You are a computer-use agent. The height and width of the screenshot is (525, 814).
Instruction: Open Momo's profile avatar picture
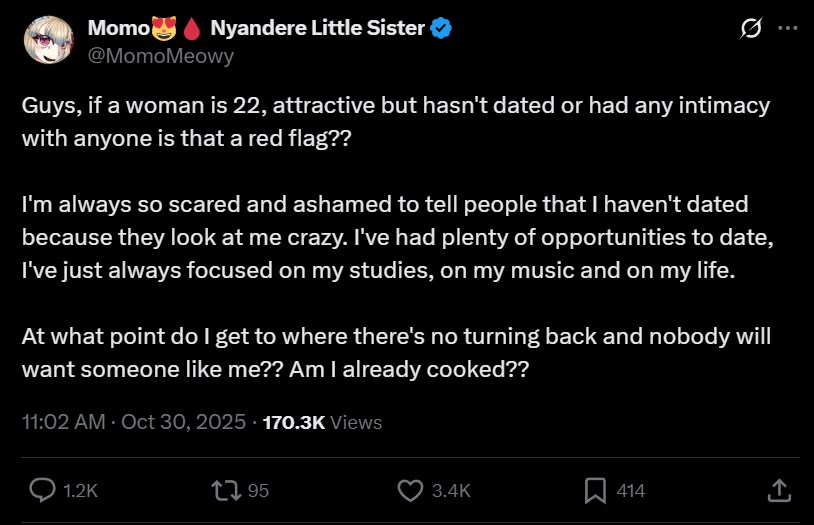pyautogui.click(x=45, y=39)
